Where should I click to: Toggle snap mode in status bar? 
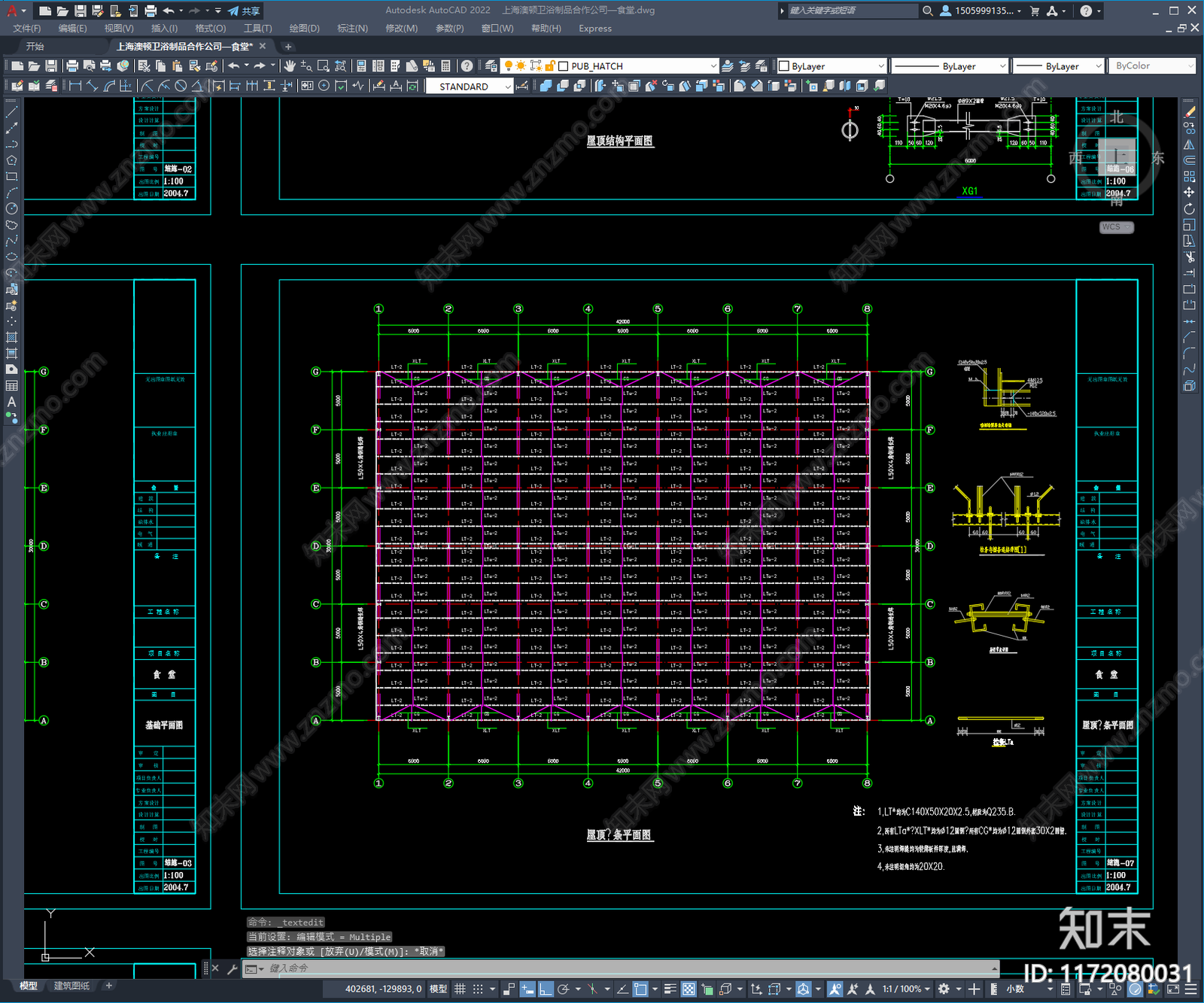coord(478,989)
